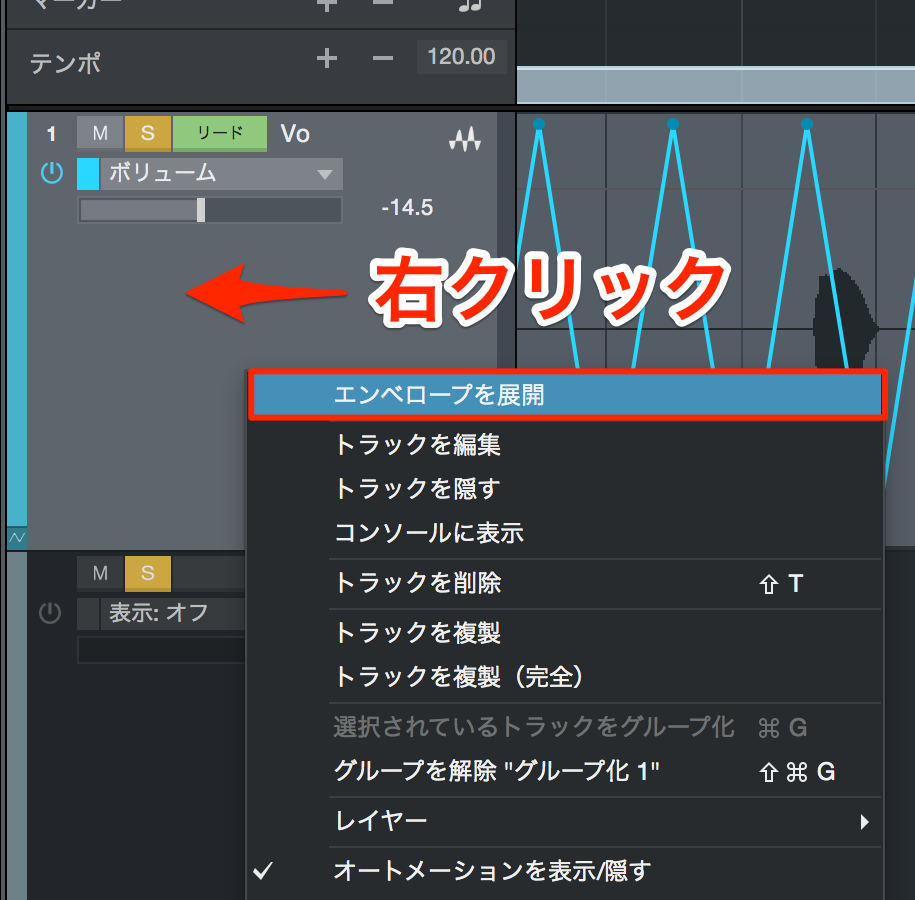Image resolution: width=915 pixels, height=900 pixels.
Task: Click the tempo track minus button
Action: [x=383, y=58]
